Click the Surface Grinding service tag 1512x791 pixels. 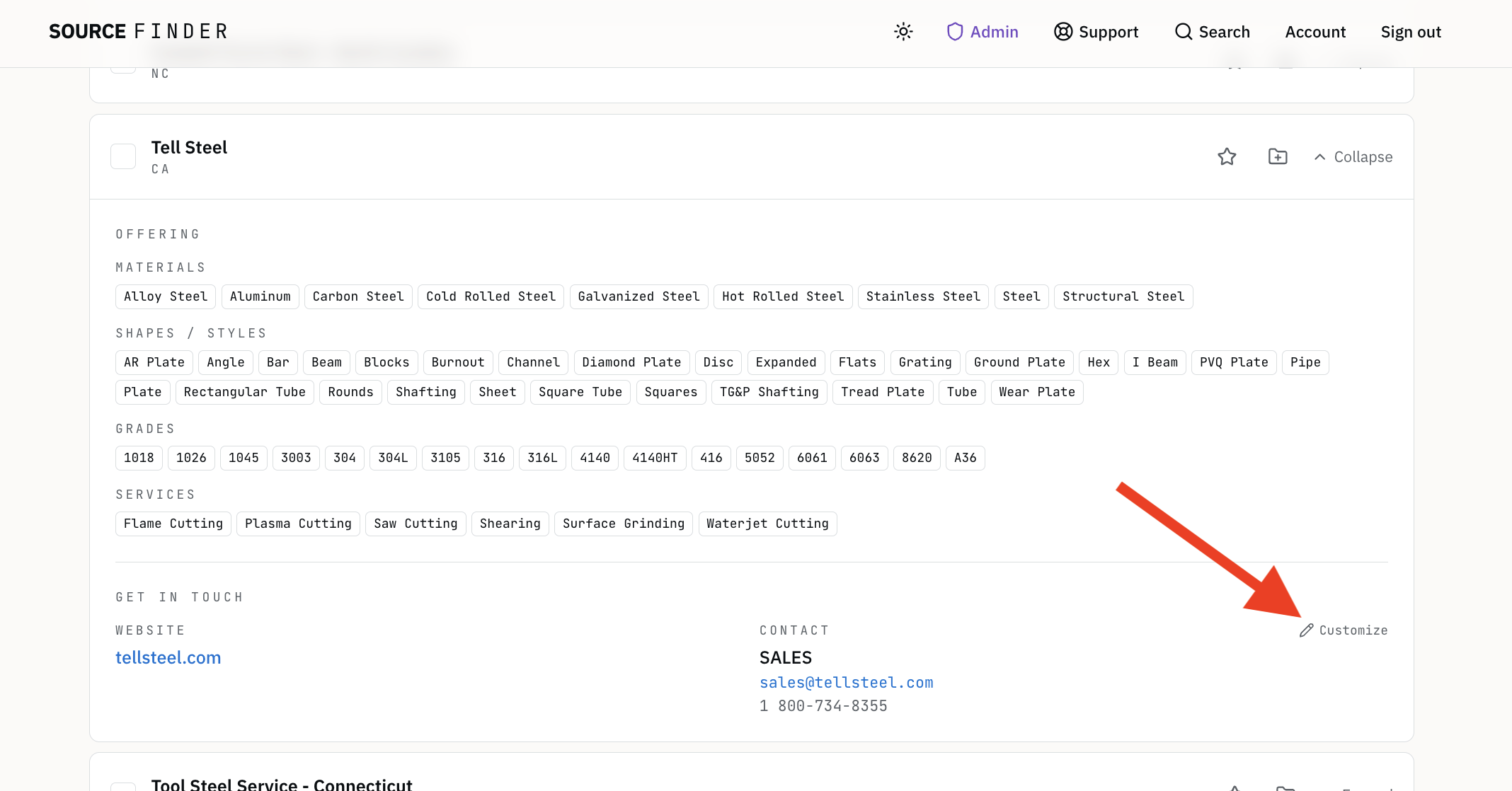coord(624,524)
